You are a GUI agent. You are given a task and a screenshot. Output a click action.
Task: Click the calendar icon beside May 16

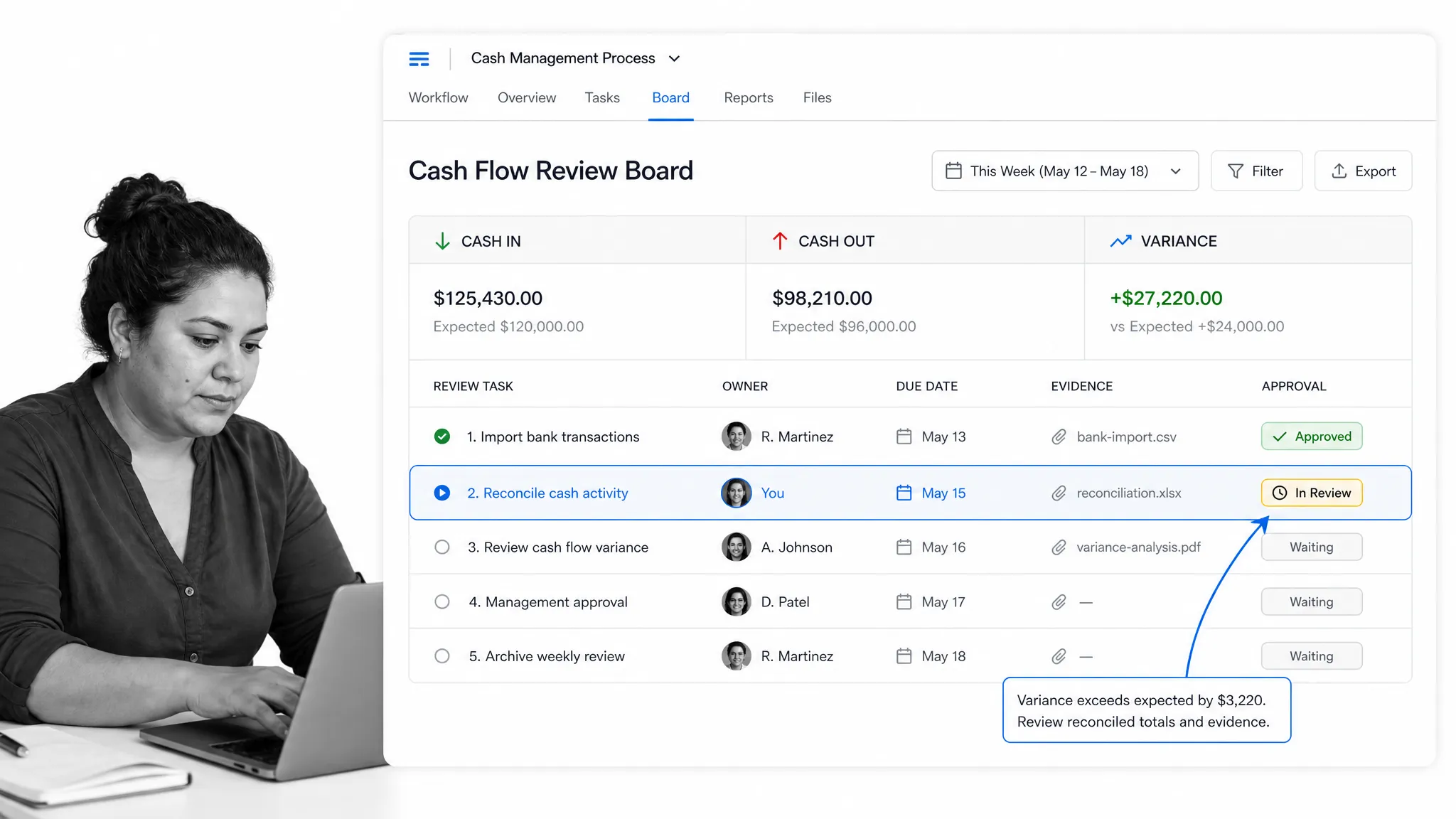point(904,547)
